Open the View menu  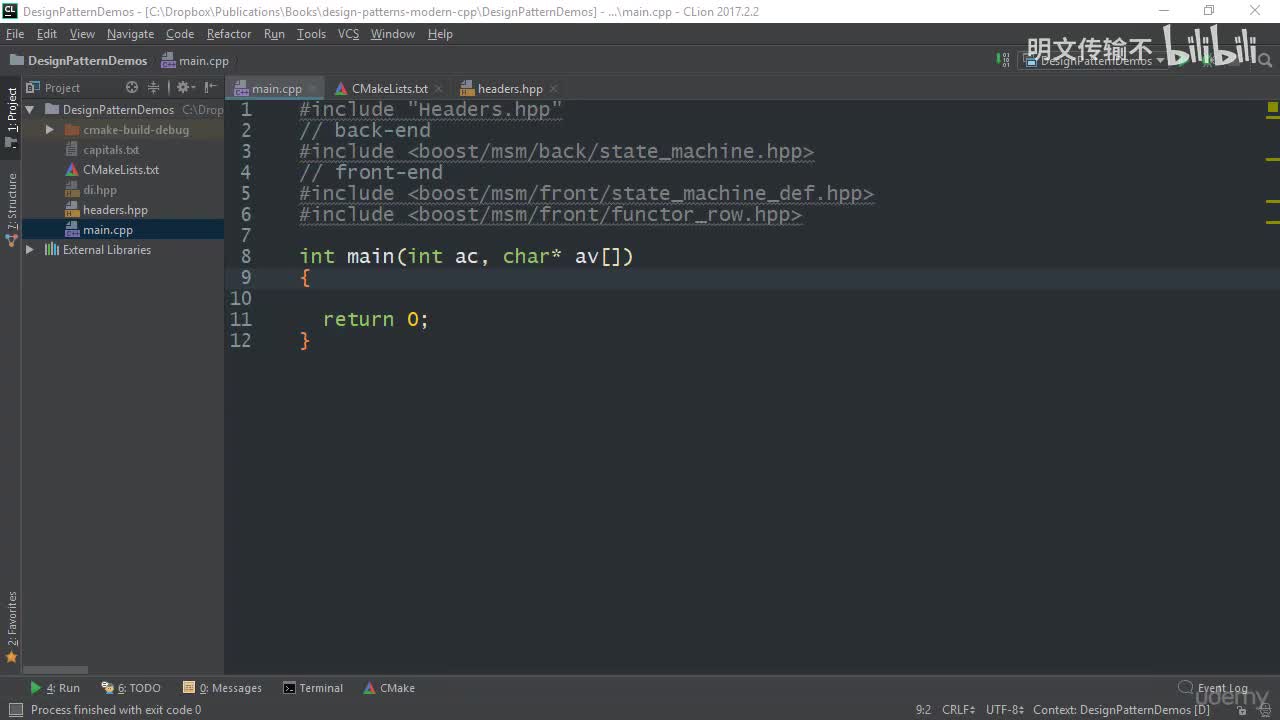click(82, 34)
